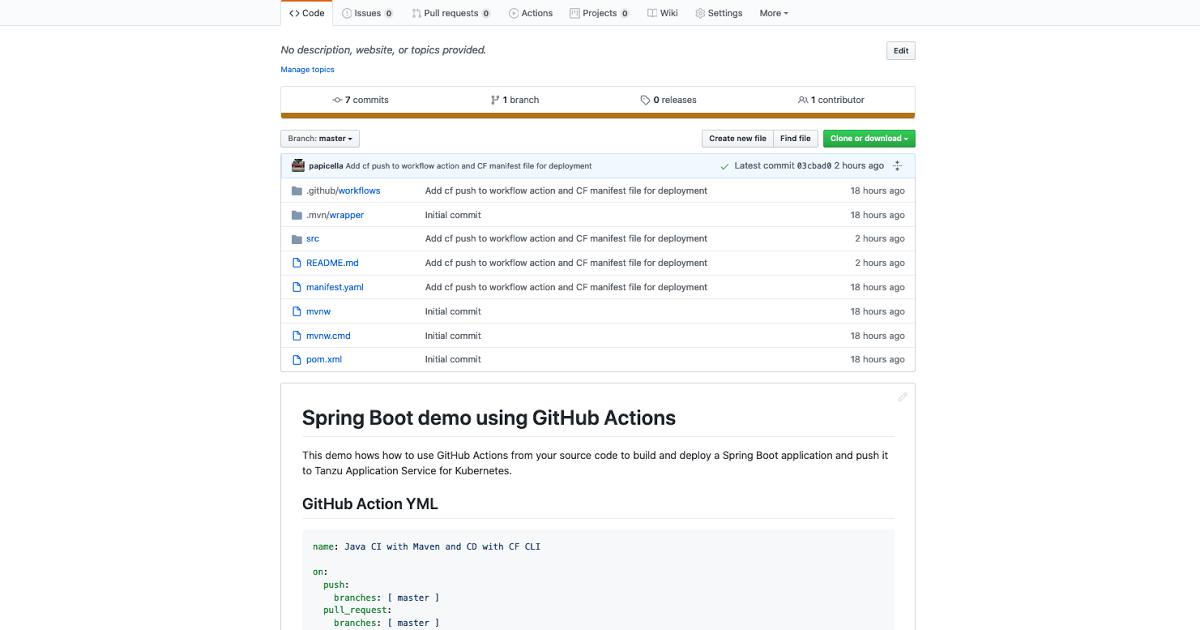The width and height of the screenshot is (1200, 630).
Task: Click the "name: Java CI with Maven" code line
Action: pyautogui.click(x=427, y=547)
